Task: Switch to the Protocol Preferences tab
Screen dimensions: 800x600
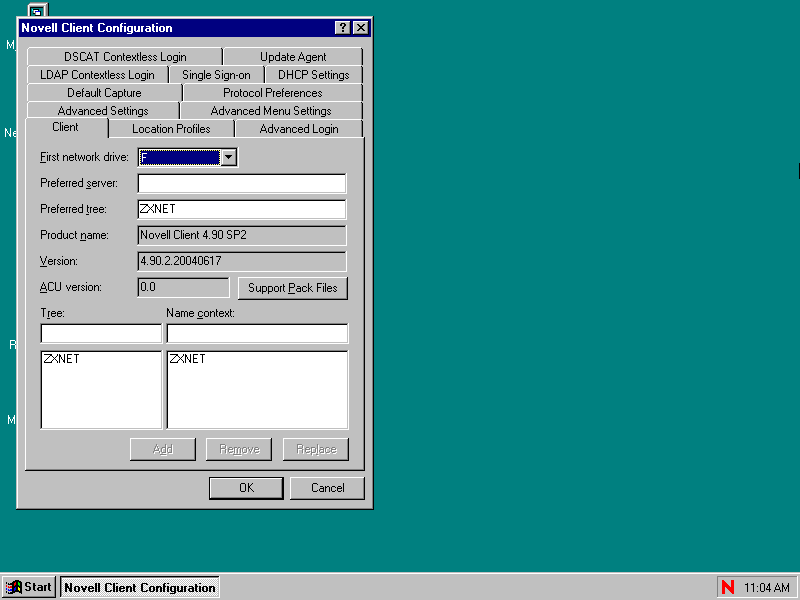Action: (x=273, y=93)
